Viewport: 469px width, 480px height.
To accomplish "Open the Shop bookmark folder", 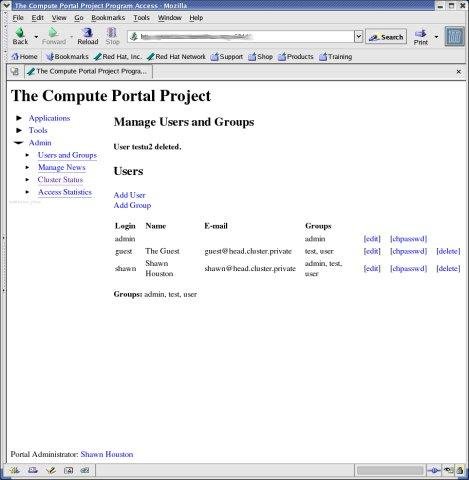I will coord(261,57).
